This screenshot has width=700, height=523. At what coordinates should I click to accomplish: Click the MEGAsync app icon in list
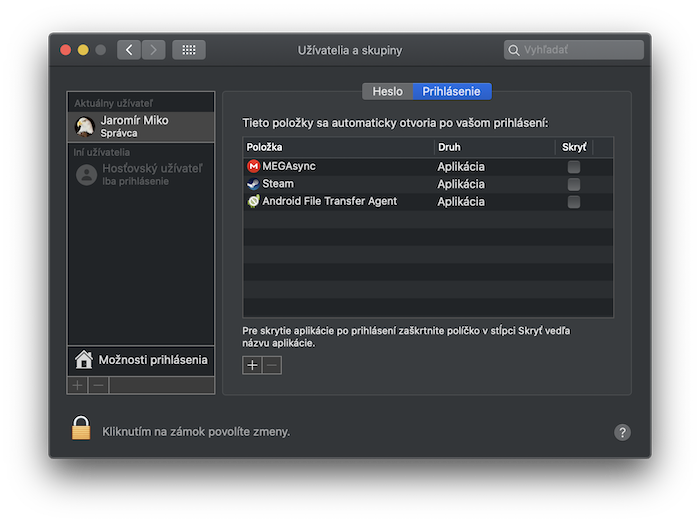tap(253, 167)
